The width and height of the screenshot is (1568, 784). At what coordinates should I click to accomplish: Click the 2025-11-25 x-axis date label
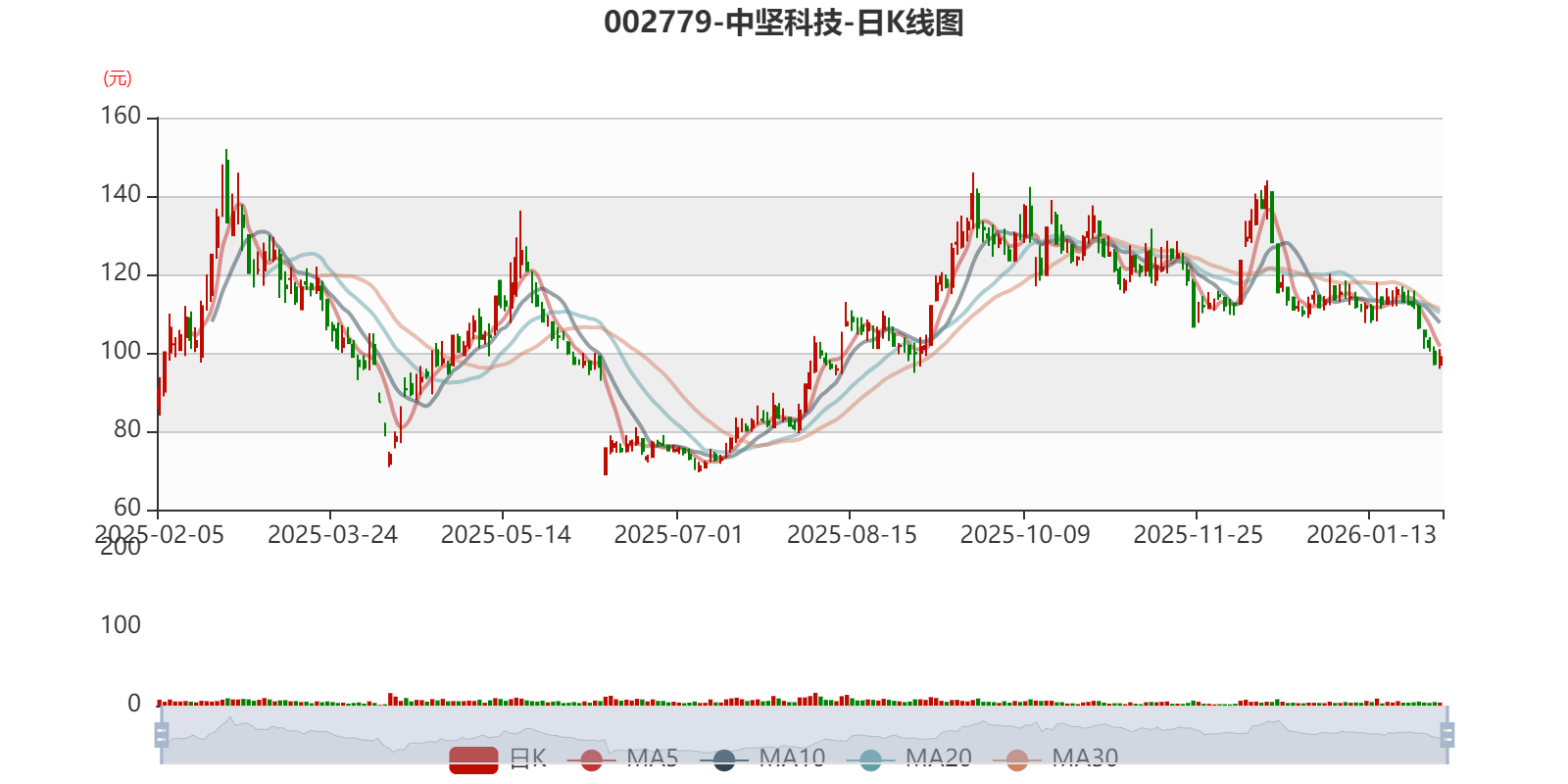1198,535
